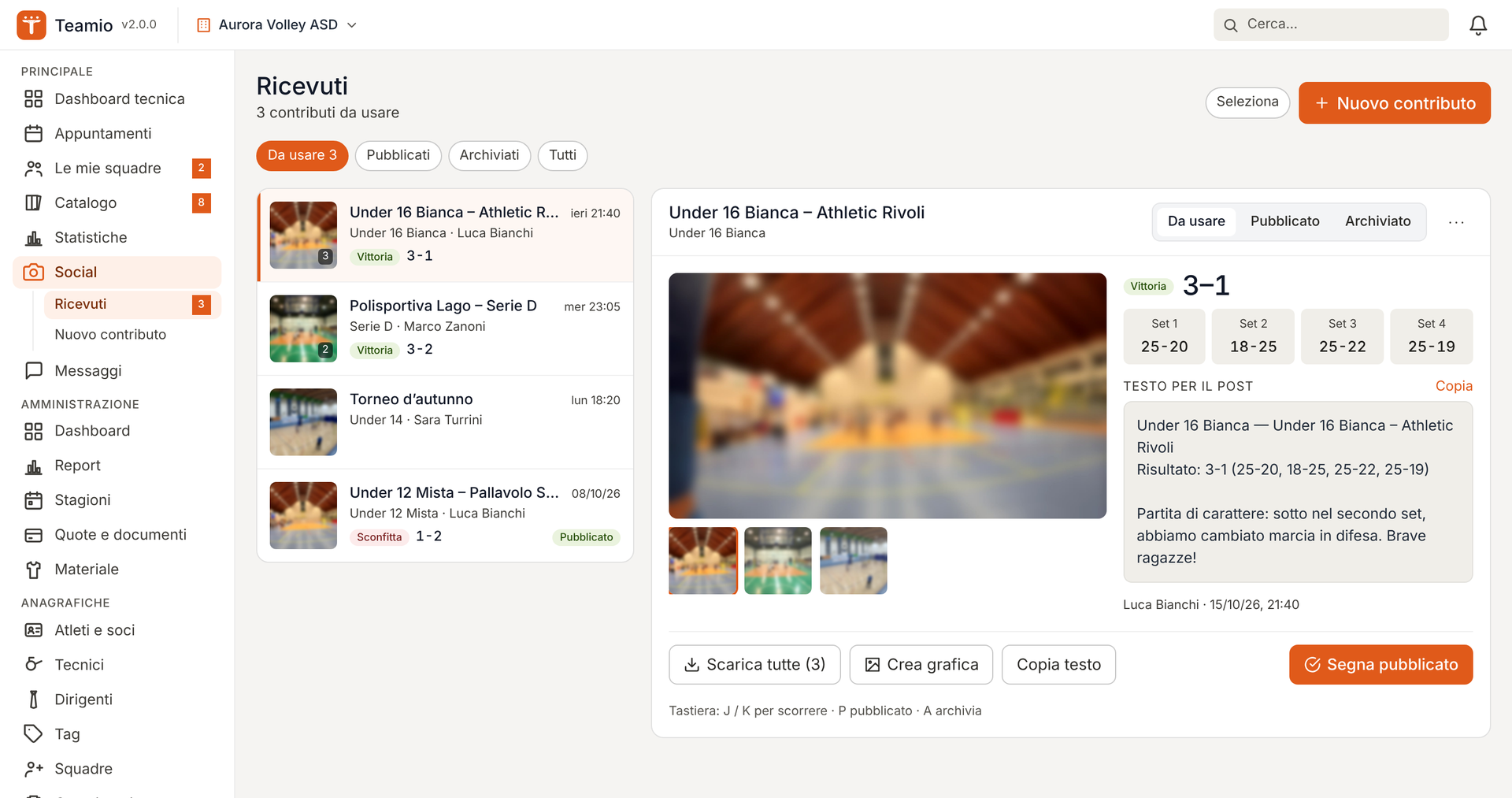The image size is (1512, 798).
Task: Open notifications bell
Action: (1478, 24)
